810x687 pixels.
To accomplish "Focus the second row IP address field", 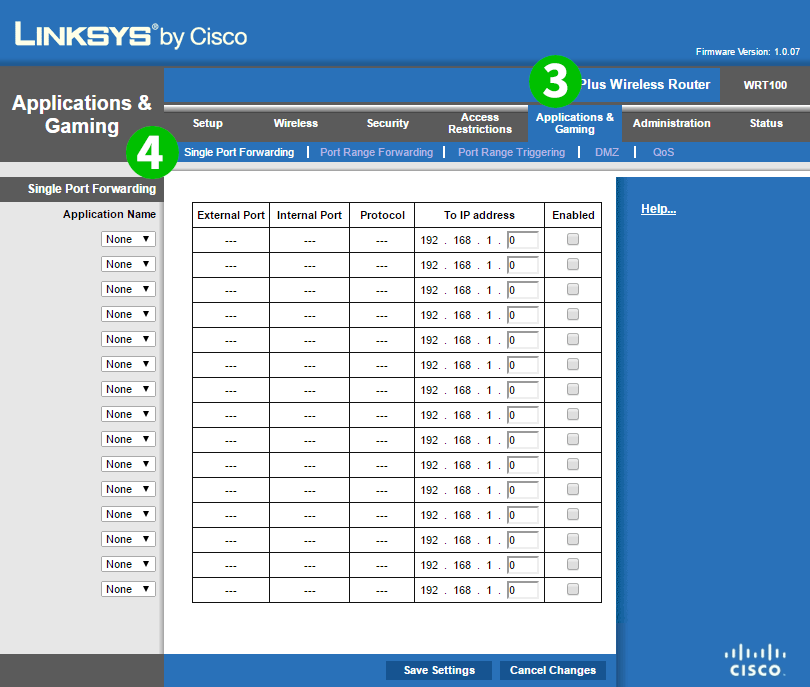I will (523, 265).
